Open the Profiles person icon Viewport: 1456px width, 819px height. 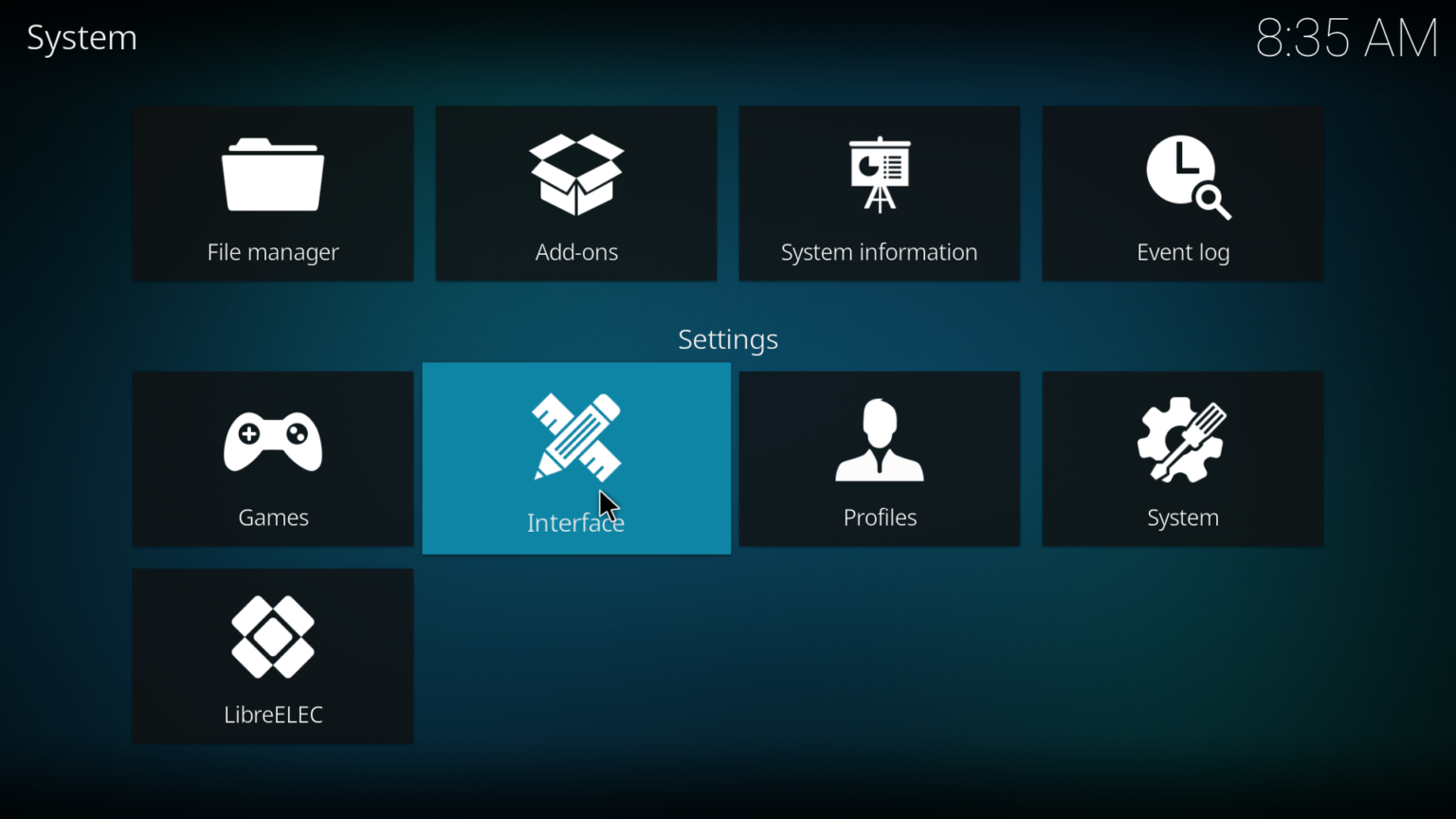point(880,441)
